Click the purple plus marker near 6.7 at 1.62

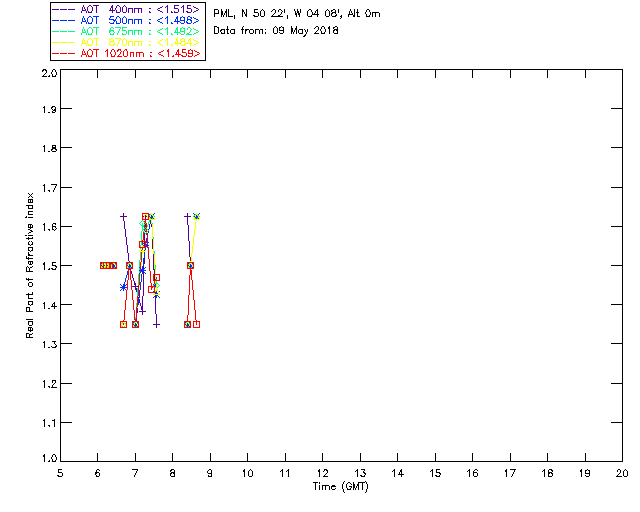(123, 216)
